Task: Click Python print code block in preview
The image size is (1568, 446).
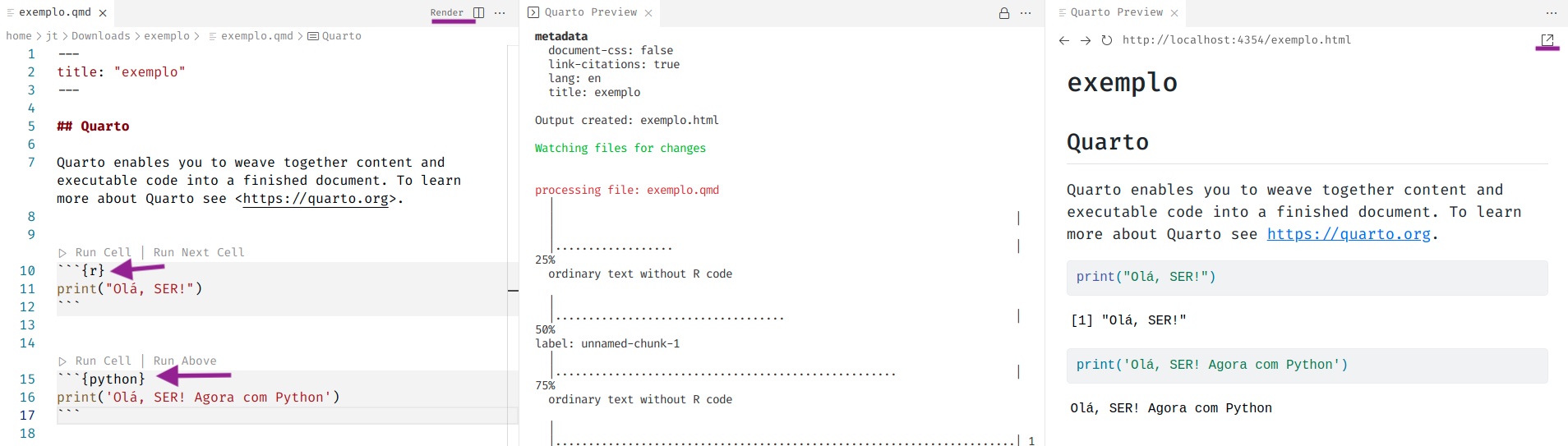Action: (1307, 366)
